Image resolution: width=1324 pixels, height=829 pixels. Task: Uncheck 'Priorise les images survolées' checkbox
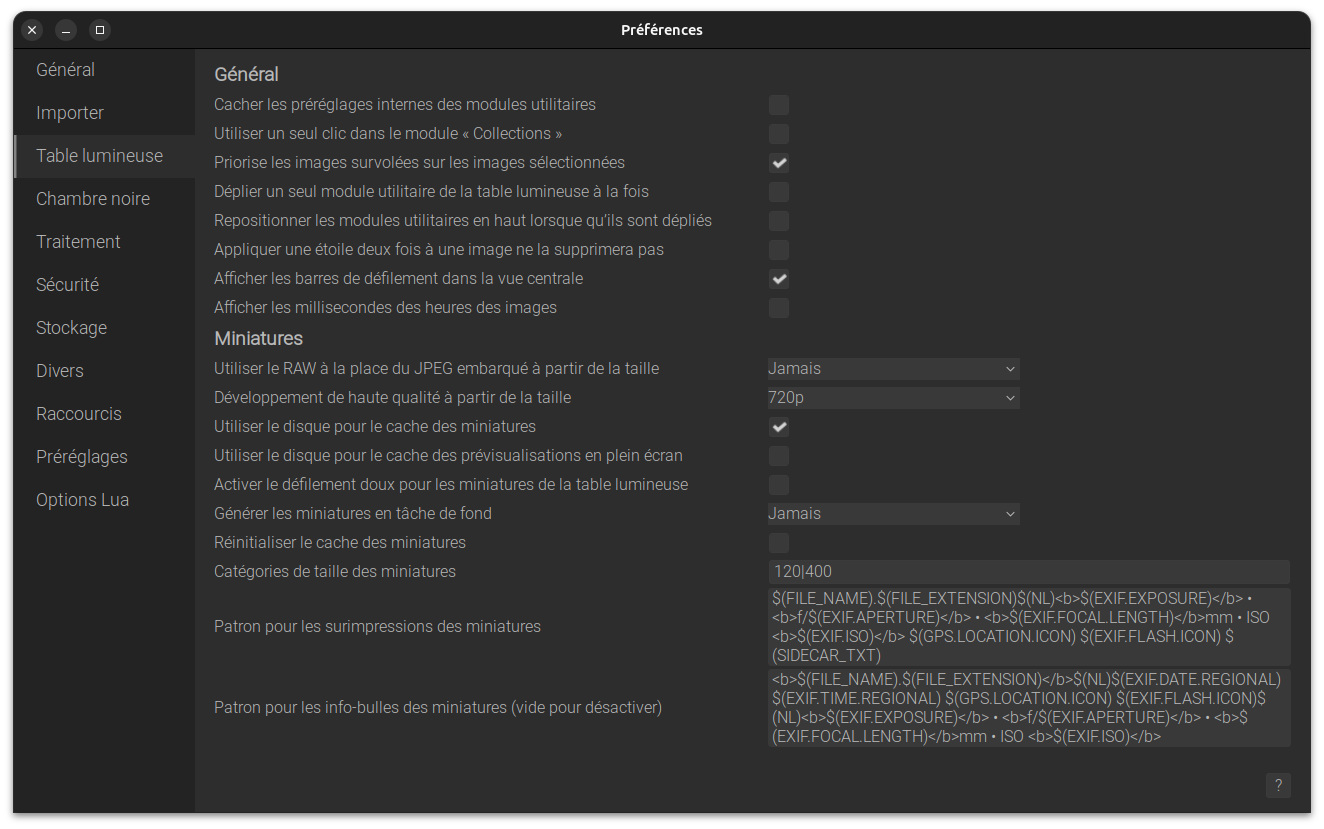tap(779, 163)
